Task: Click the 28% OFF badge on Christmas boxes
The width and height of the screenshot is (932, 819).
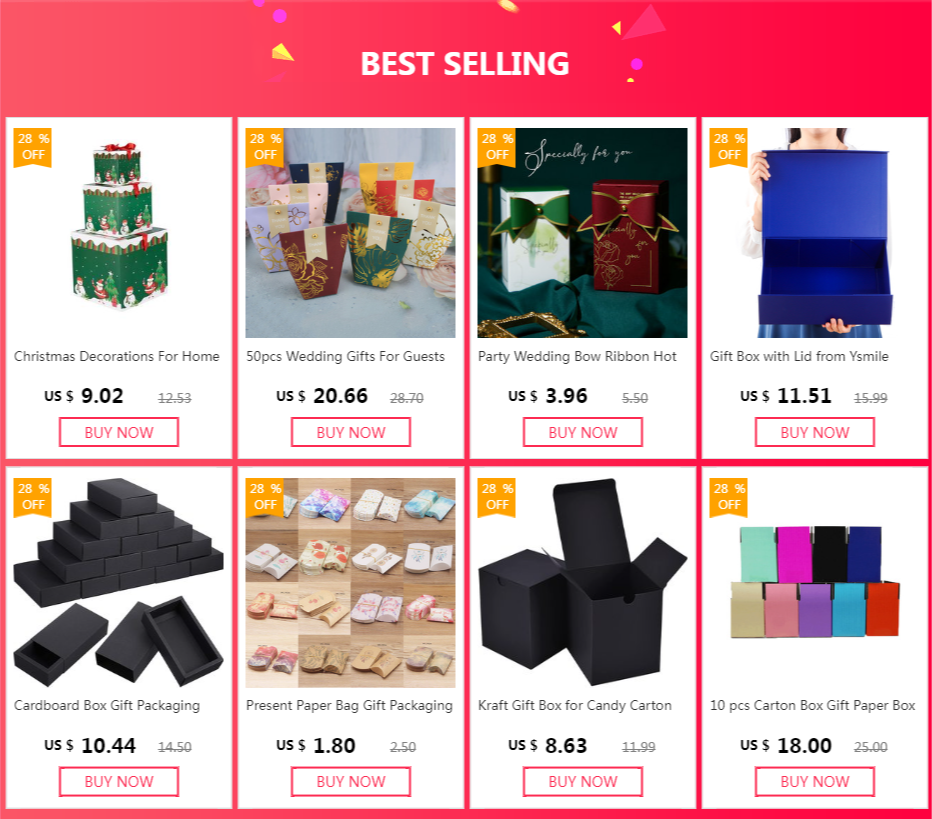Action: pos(33,147)
